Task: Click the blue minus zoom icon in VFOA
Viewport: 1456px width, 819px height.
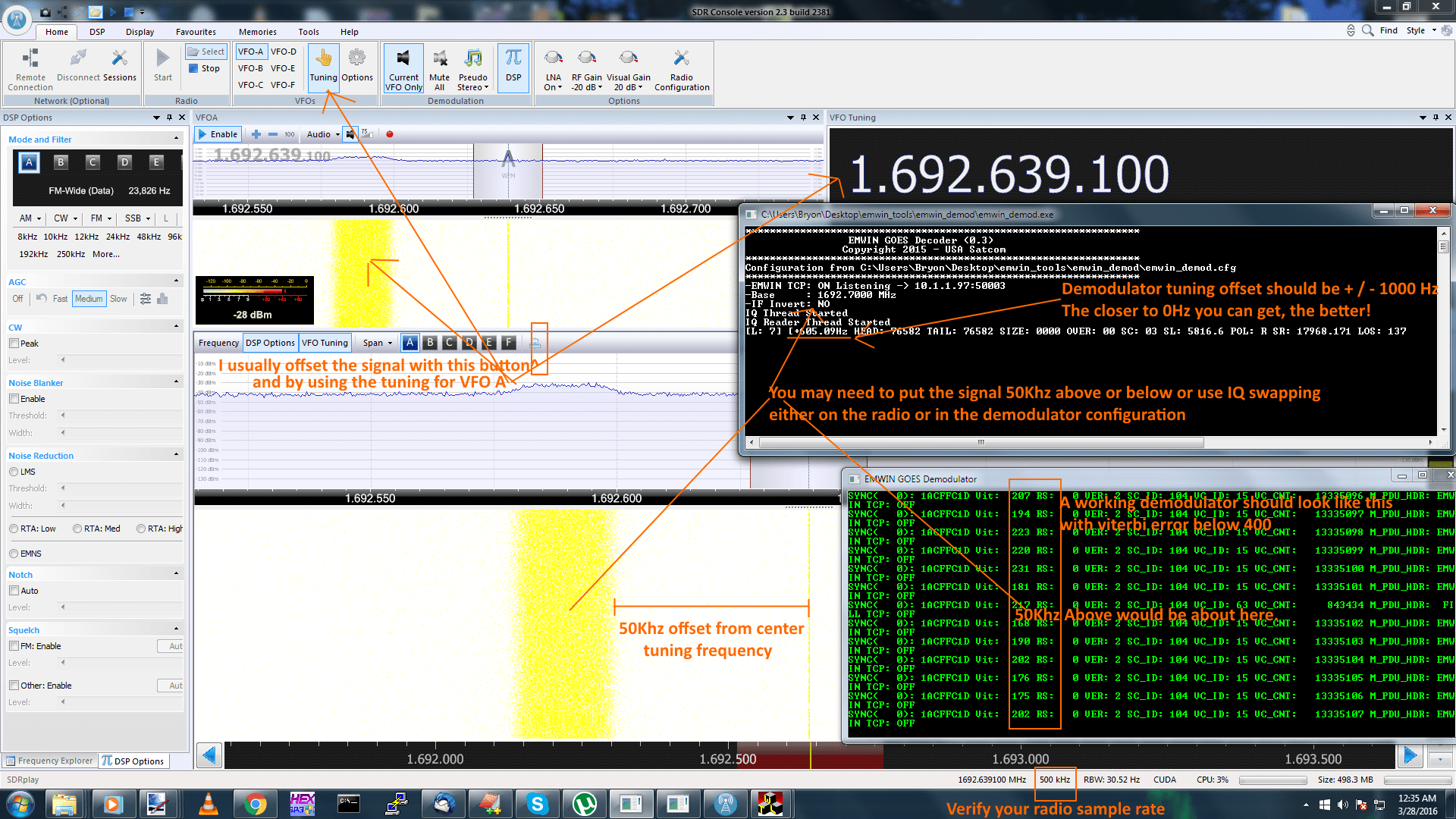Action: click(x=273, y=134)
